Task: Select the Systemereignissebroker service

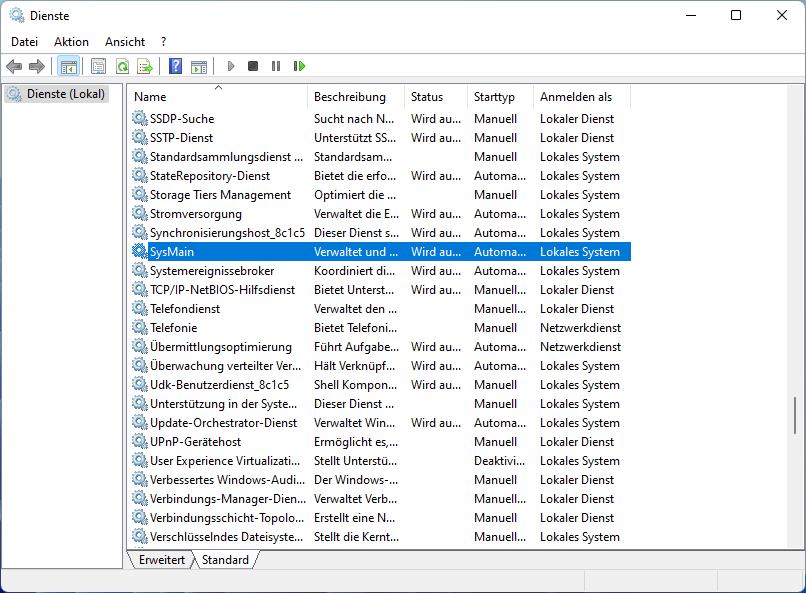Action: (x=380, y=271)
